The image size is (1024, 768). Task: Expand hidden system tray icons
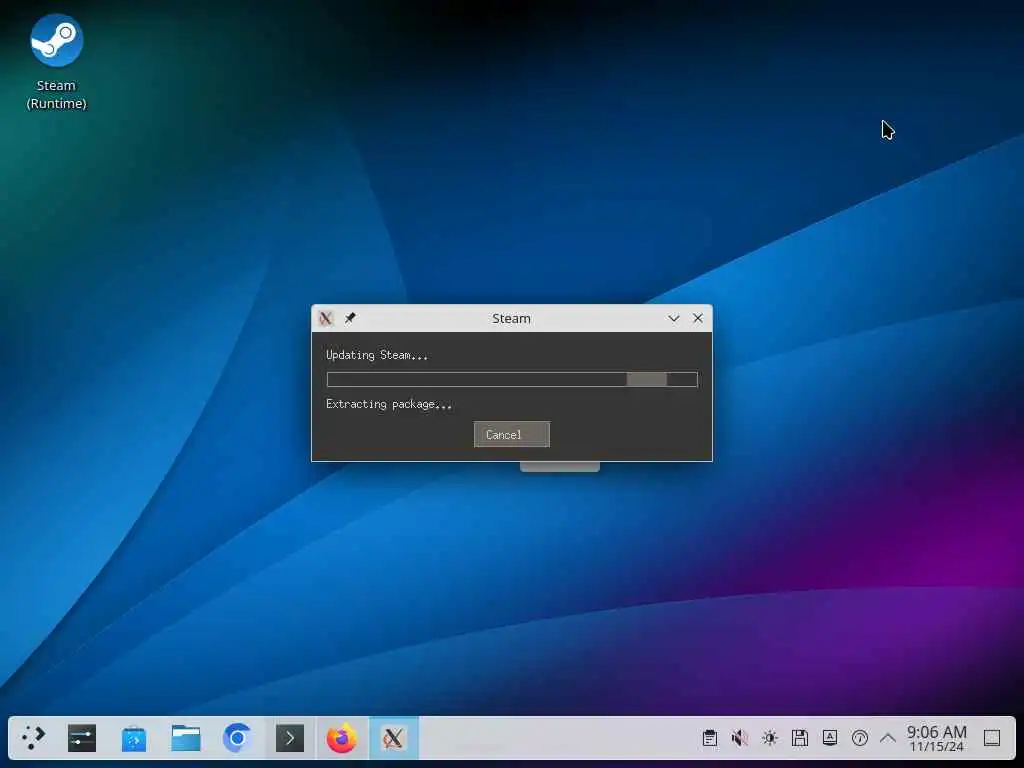888,738
